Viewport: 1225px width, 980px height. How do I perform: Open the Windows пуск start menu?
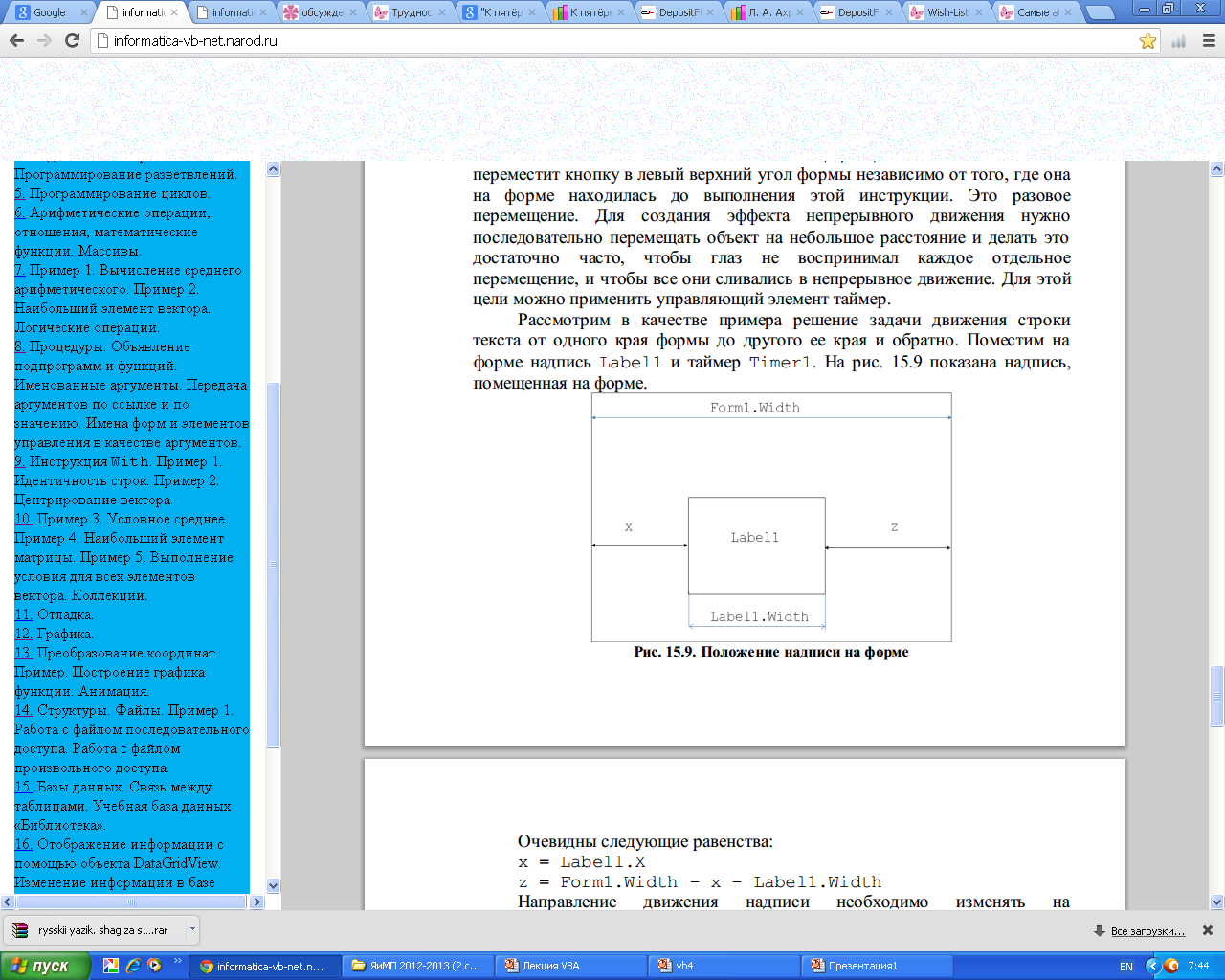tap(45, 966)
